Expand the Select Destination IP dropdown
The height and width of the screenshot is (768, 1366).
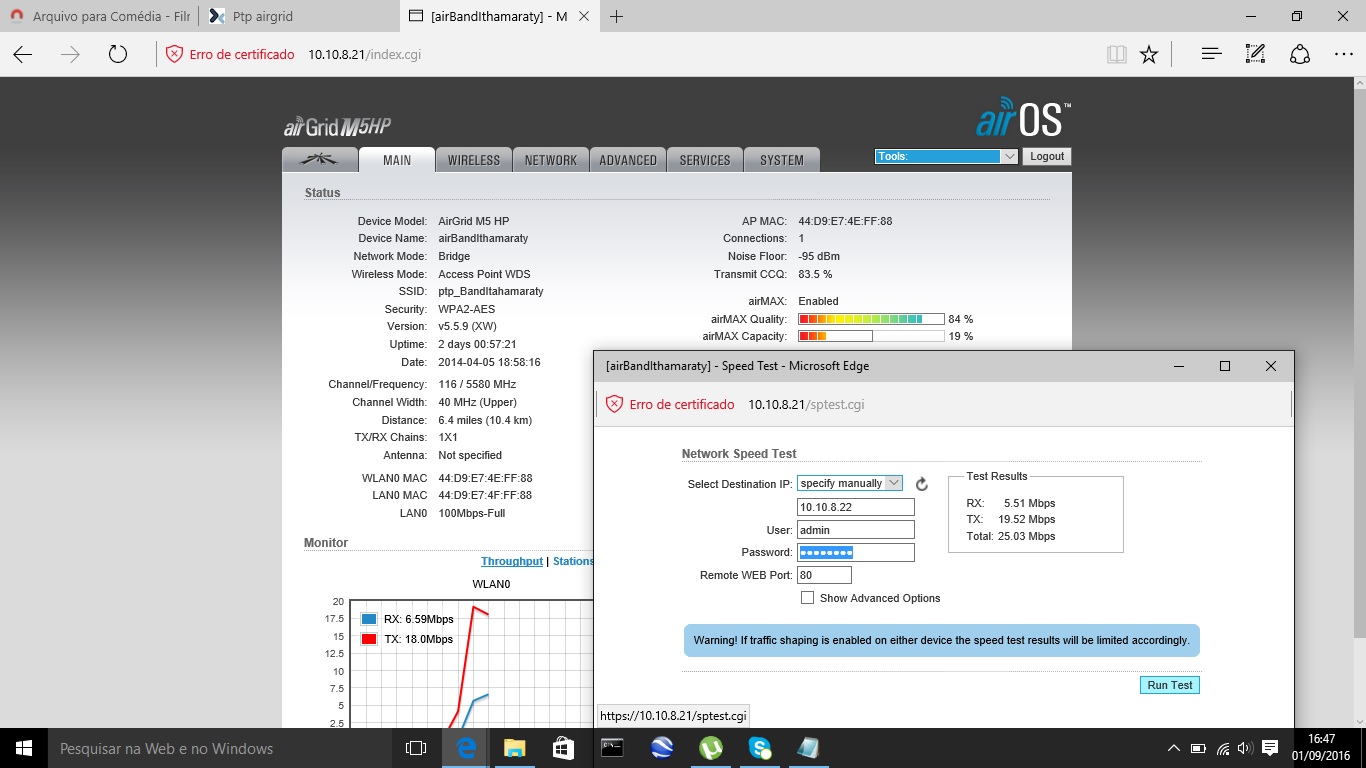850,483
